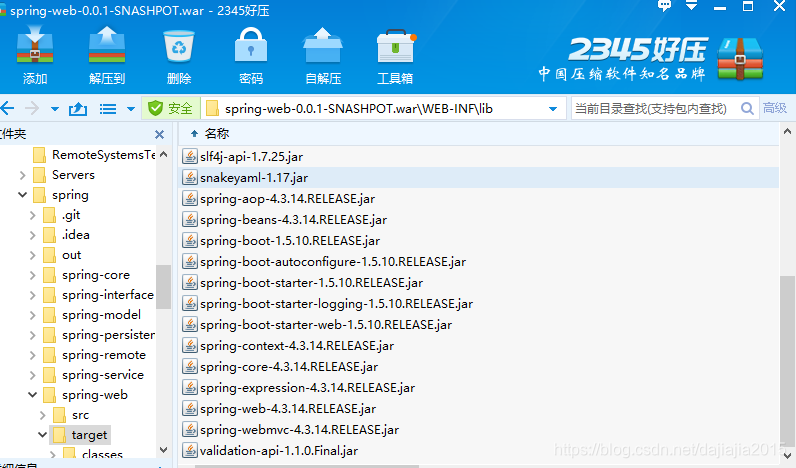
Task: Go forward with the right arrow
Action: [32, 108]
